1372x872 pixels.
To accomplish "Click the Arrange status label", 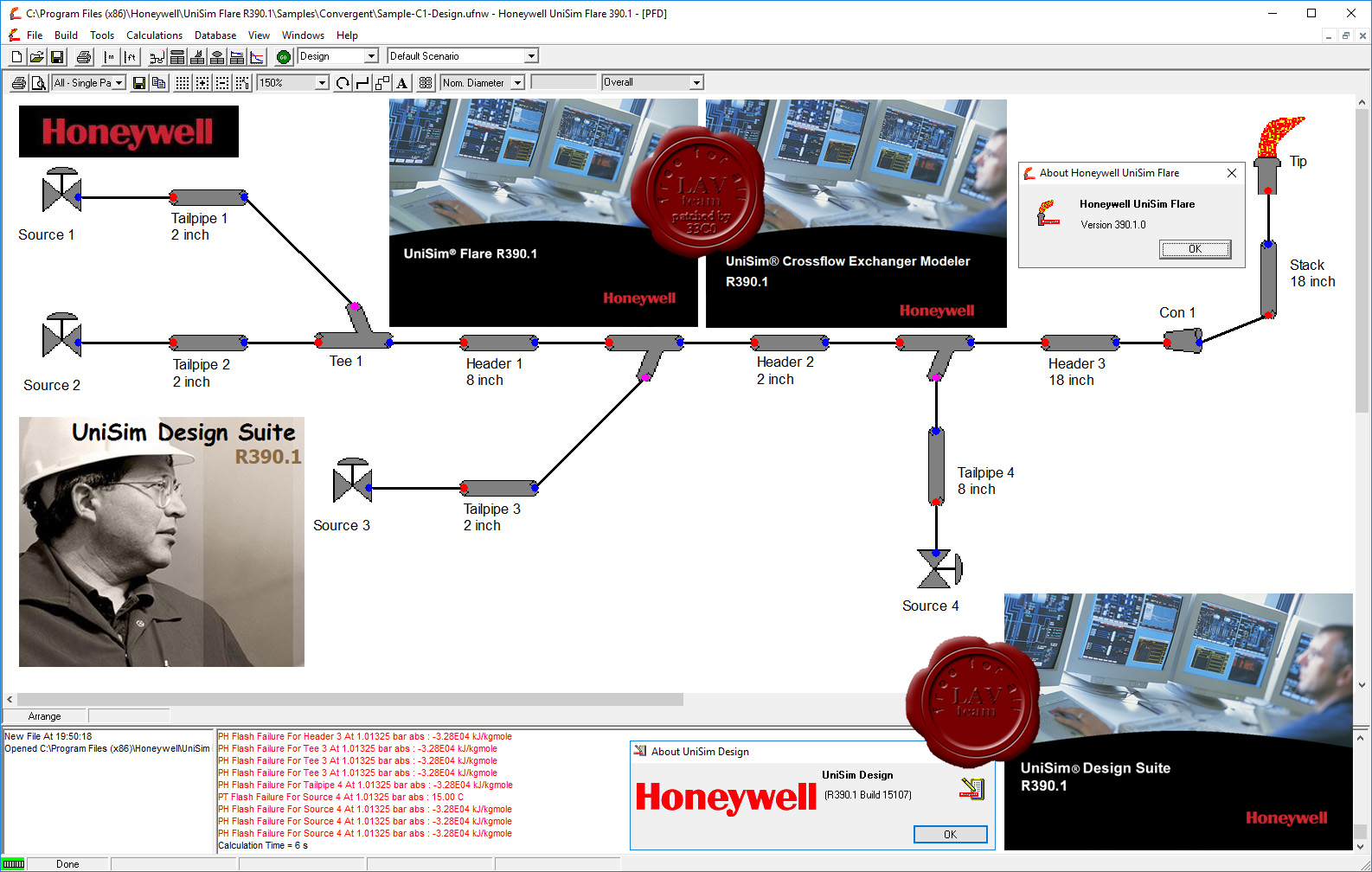I will (x=44, y=716).
